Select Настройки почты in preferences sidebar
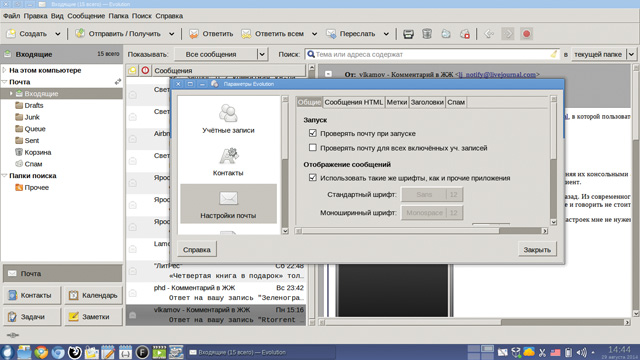Image resolution: width=640 pixels, height=360 pixels. point(228,204)
